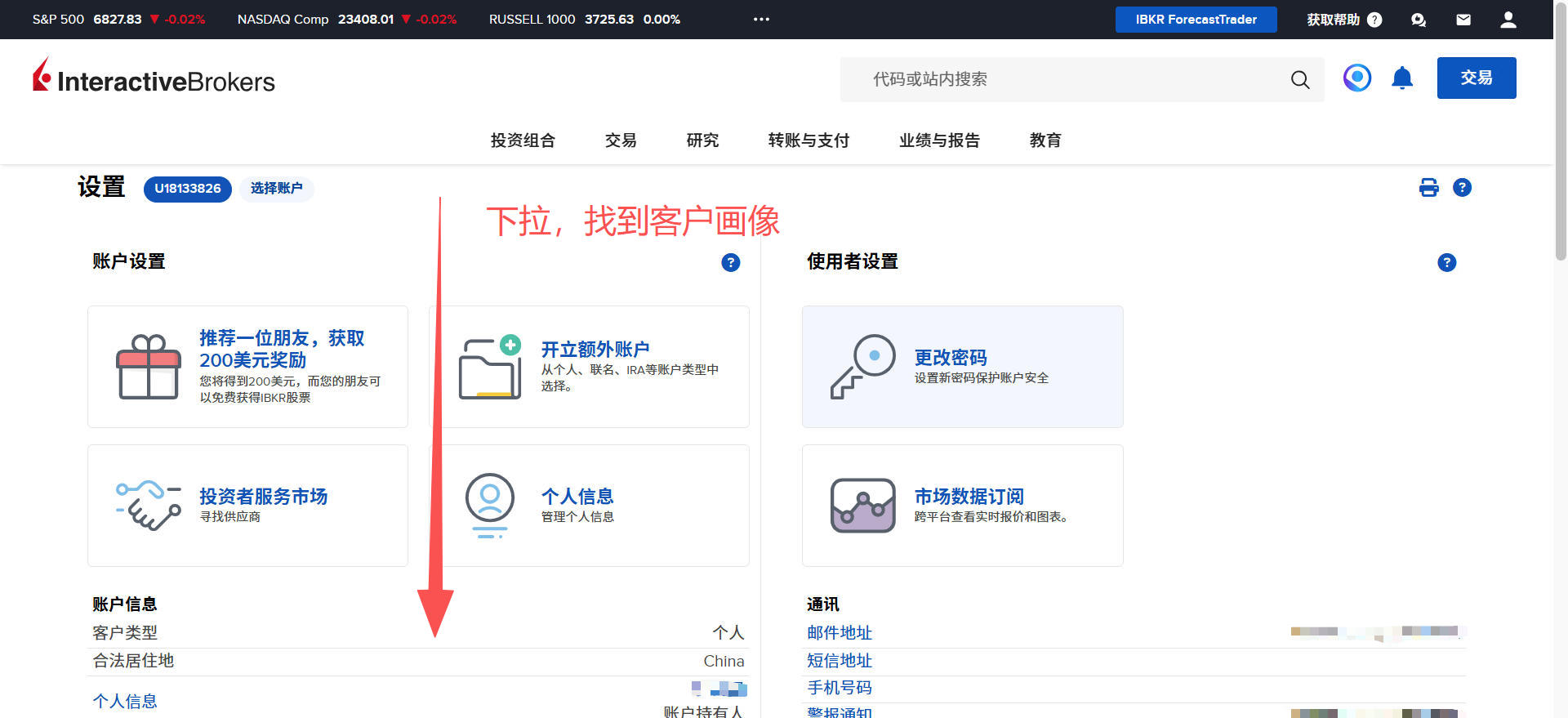This screenshot has width=1568, height=718.
Task: Open the 更改密码 settings card
Action: (x=962, y=367)
